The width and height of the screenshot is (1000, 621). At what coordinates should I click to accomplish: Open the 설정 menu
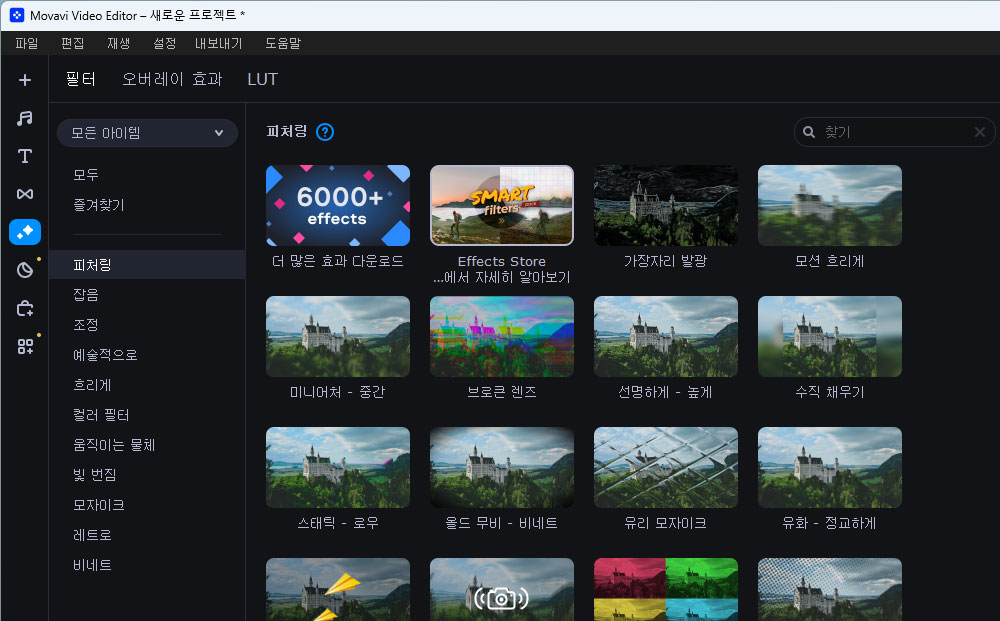(x=165, y=43)
